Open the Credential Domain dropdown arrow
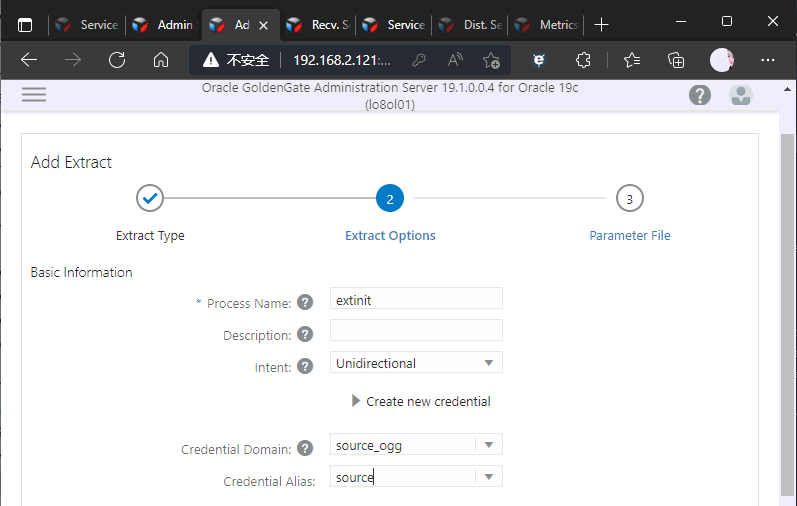Image resolution: width=797 pixels, height=506 pixels. 489,445
